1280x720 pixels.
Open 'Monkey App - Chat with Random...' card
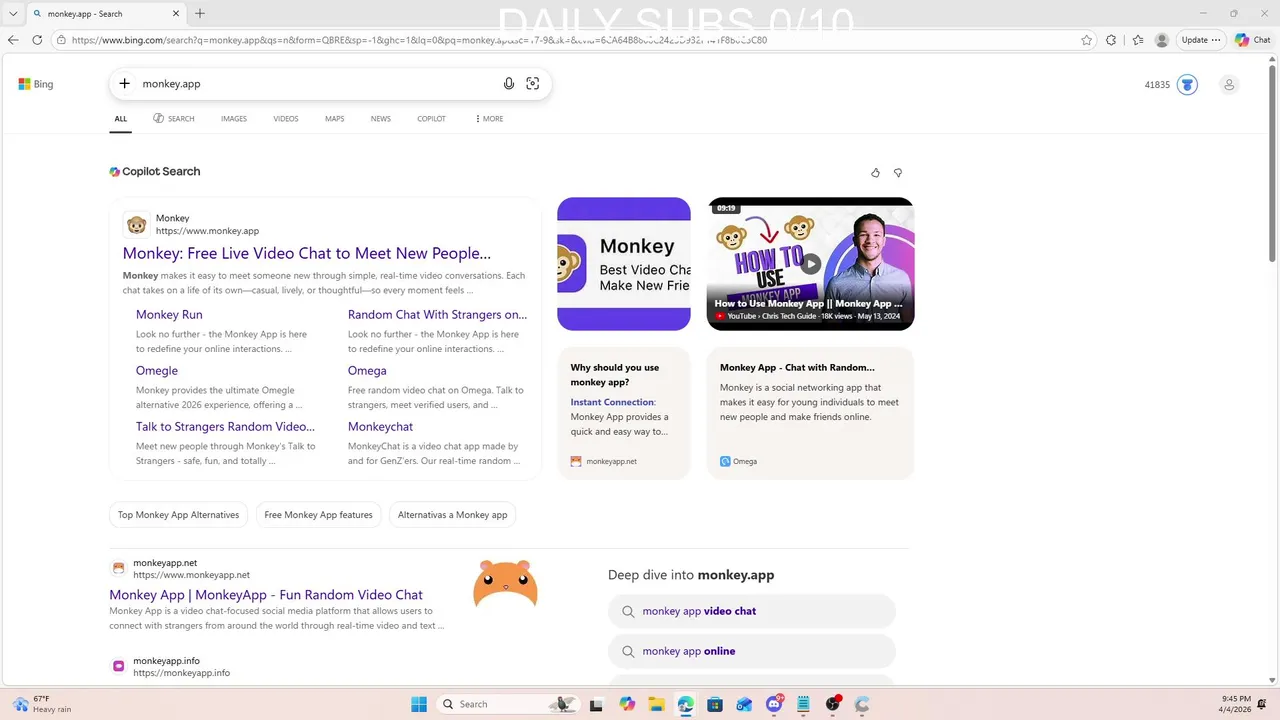pos(810,413)
